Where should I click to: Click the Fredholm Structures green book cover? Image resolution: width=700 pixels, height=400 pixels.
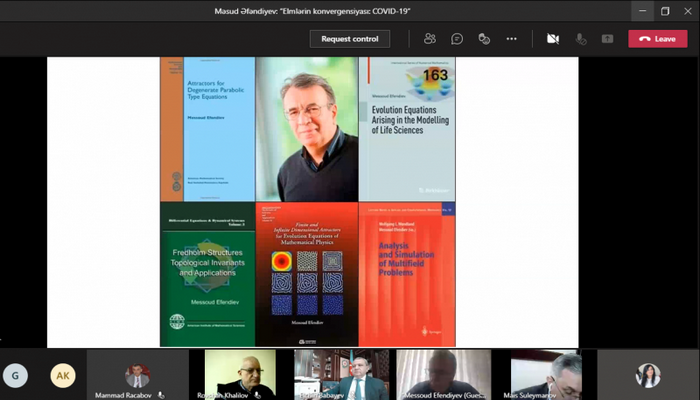pyautogui.click(x=207, y=274)
